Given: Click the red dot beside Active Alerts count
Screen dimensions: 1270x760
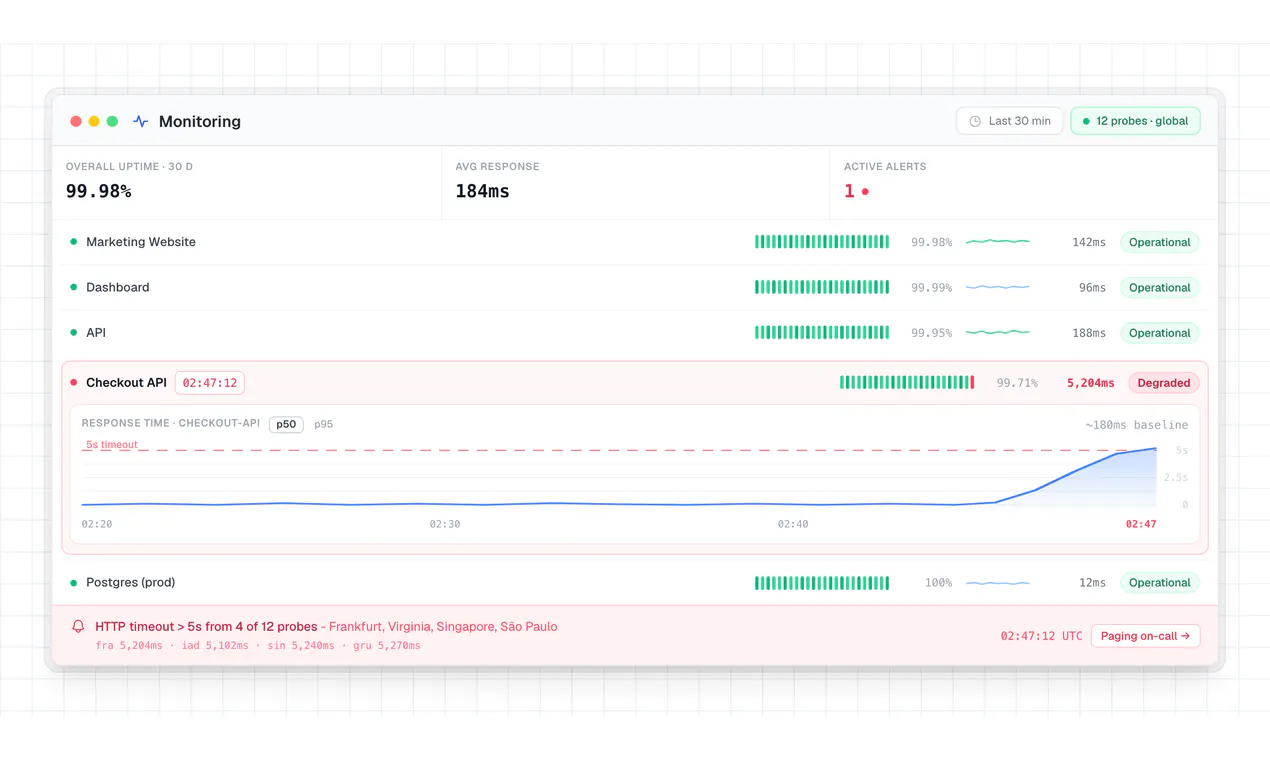Looking at the screenshot, I should click(x=865, y=192).
